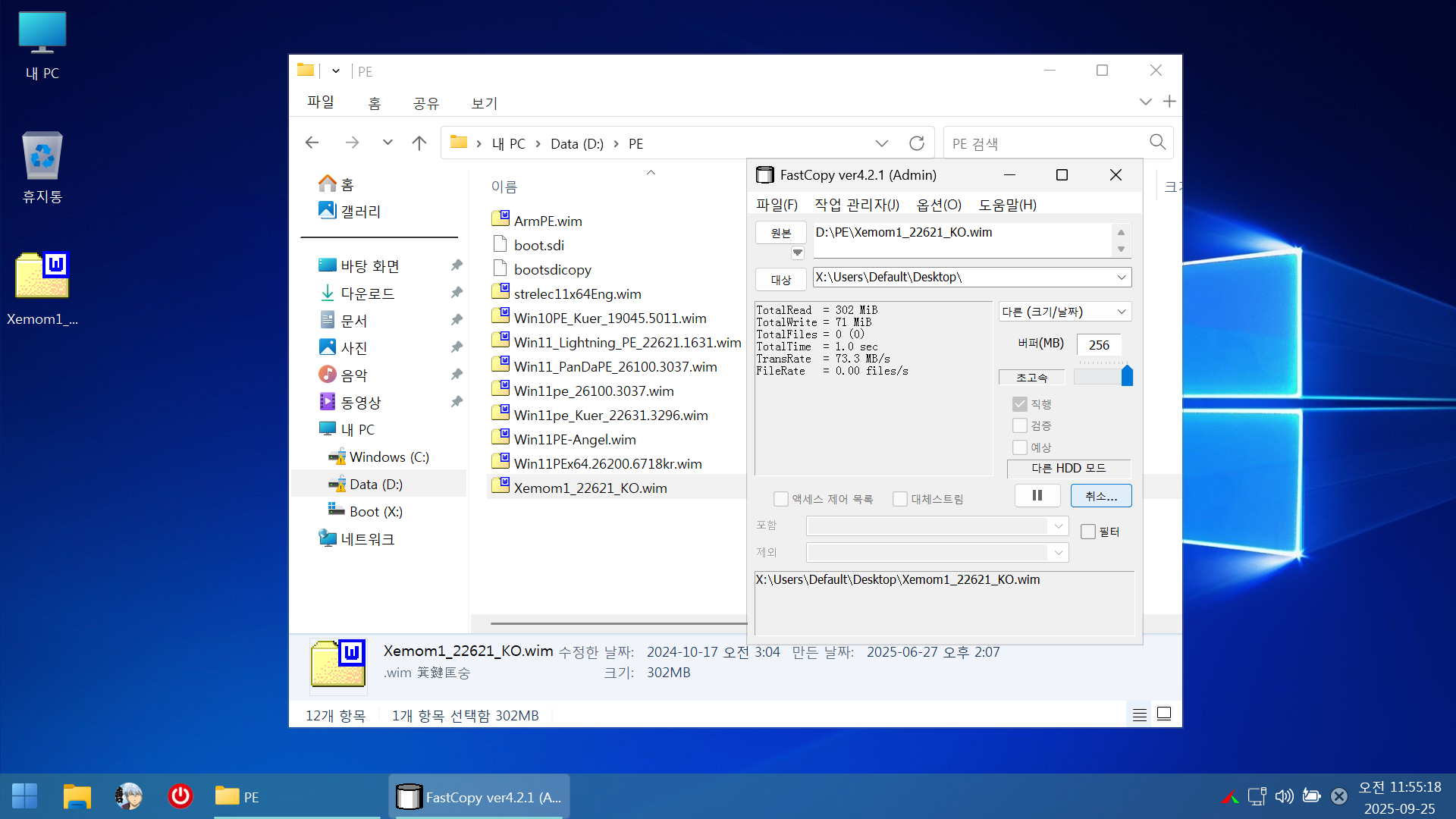
Task: Expand the Explorer address bar history dropdown
Action: pos(881,143)
